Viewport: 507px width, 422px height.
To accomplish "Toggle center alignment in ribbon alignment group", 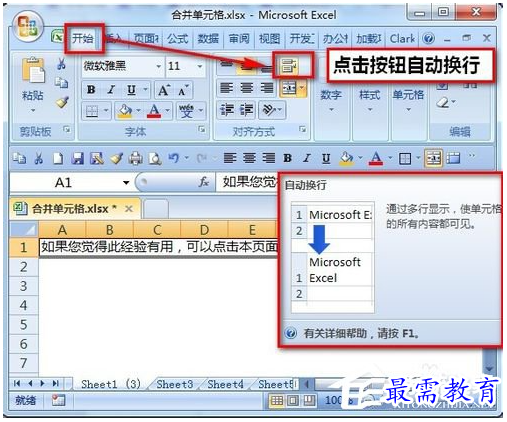I will tap(247, 88).
